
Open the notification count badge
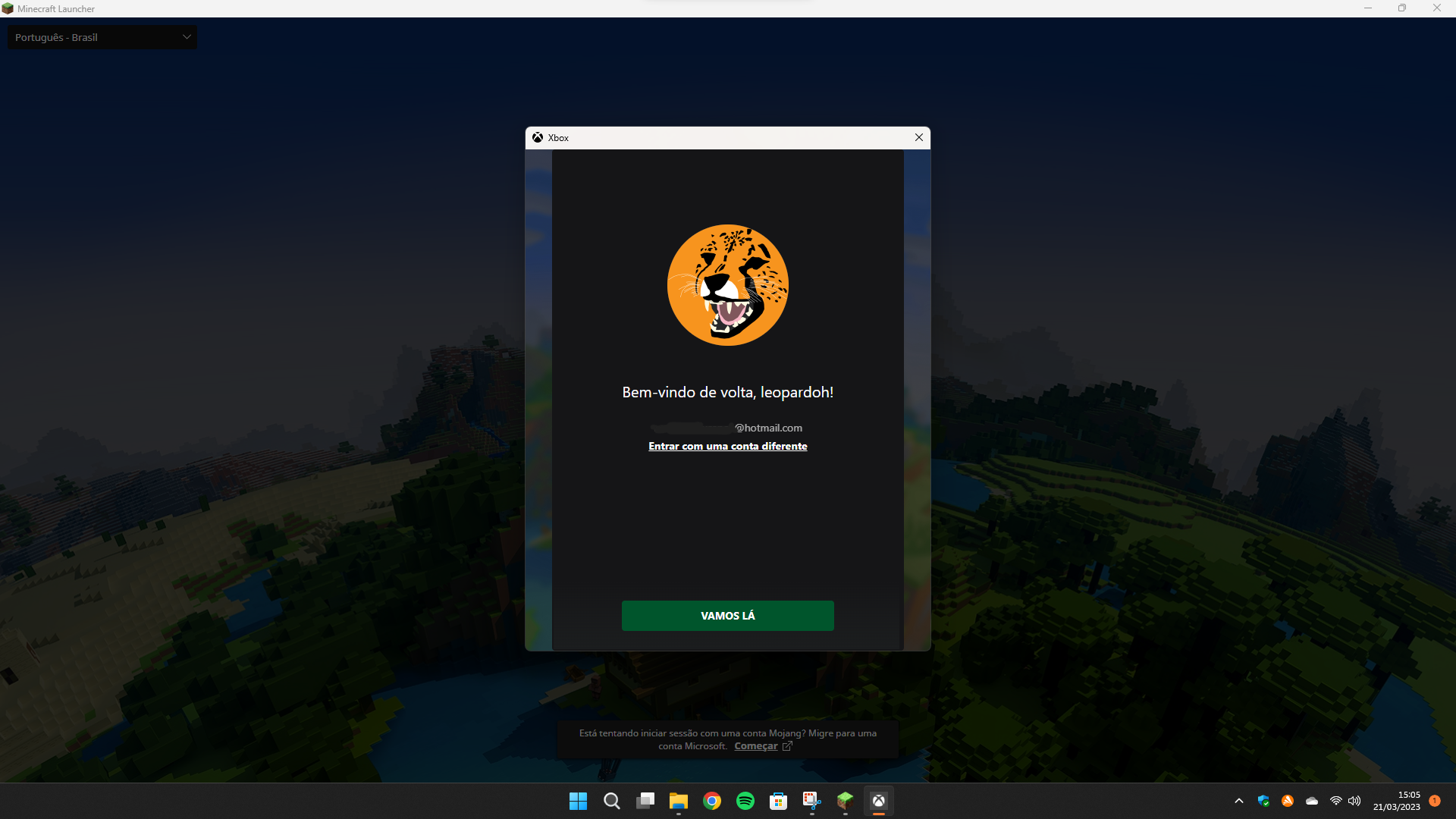pyautogui.click(x=1435, y=801)
